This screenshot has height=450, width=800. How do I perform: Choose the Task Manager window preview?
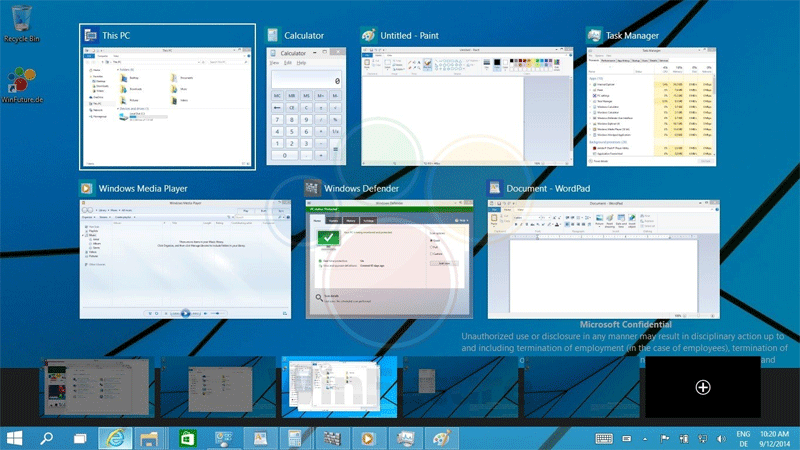coord(651,105)
